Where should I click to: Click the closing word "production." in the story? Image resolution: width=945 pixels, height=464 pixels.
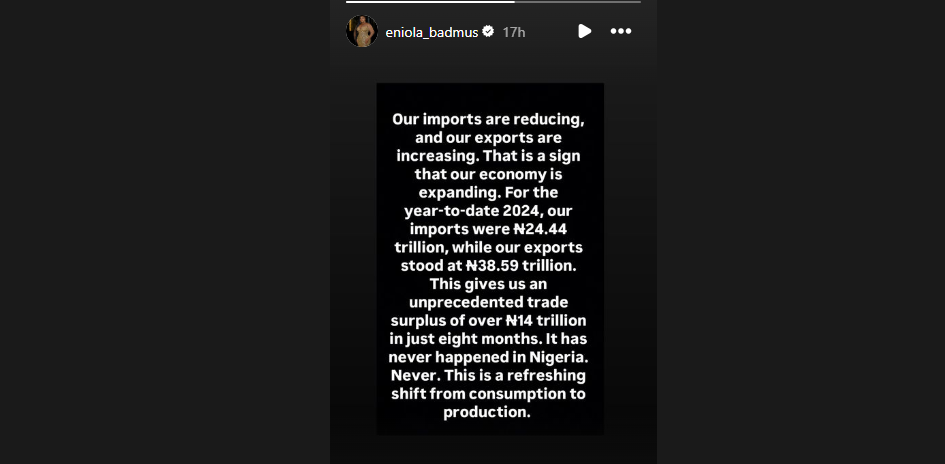[x=489, y=412]
